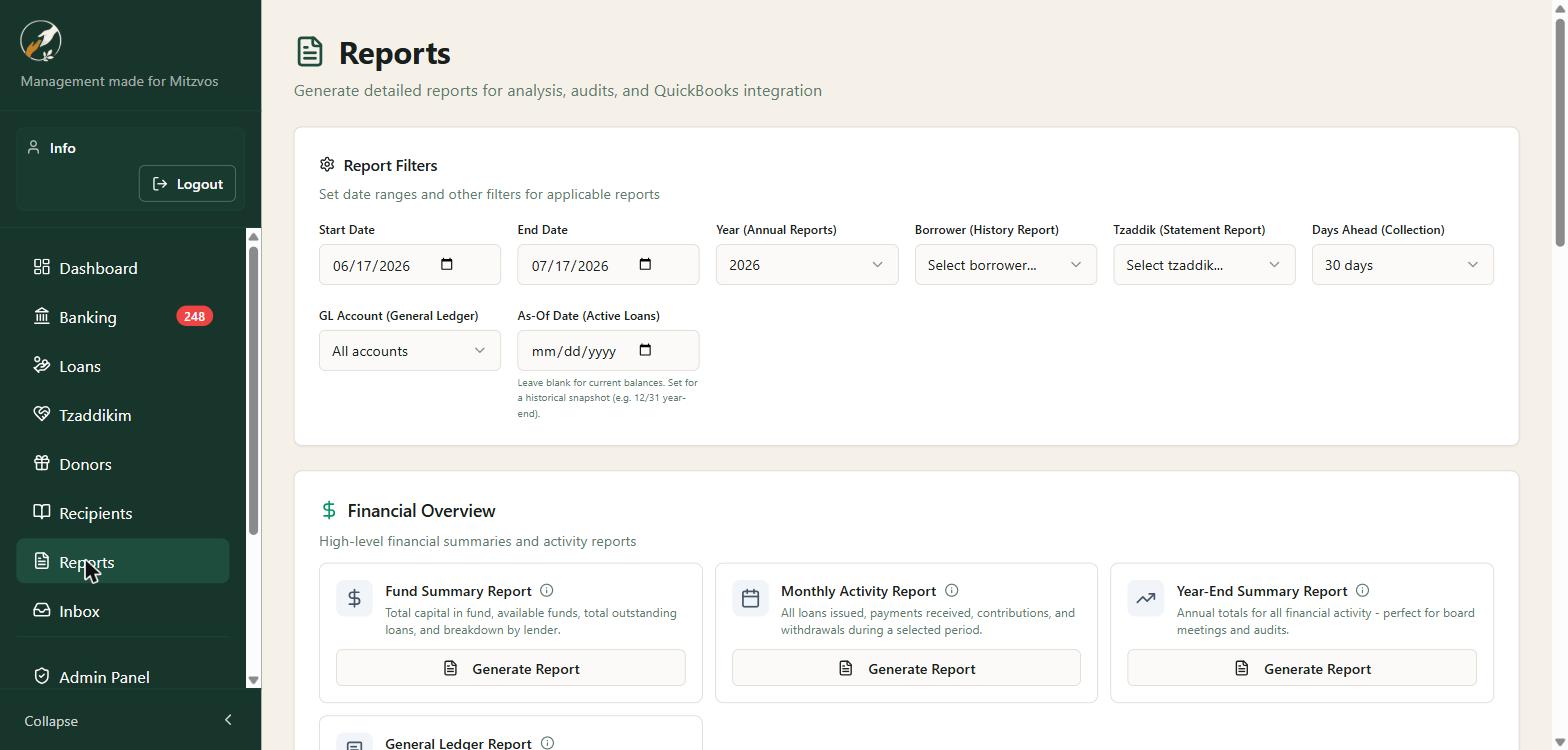Generate the Monthly Activity Report
This screenshot has width=1568, height=750.
click(906, 668)
